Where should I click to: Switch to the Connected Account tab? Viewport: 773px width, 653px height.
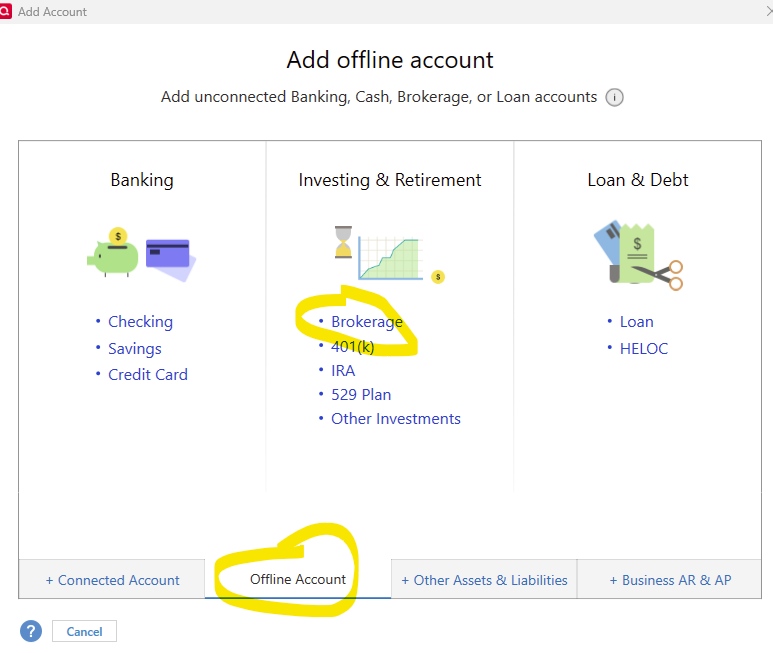click(112, 580)
